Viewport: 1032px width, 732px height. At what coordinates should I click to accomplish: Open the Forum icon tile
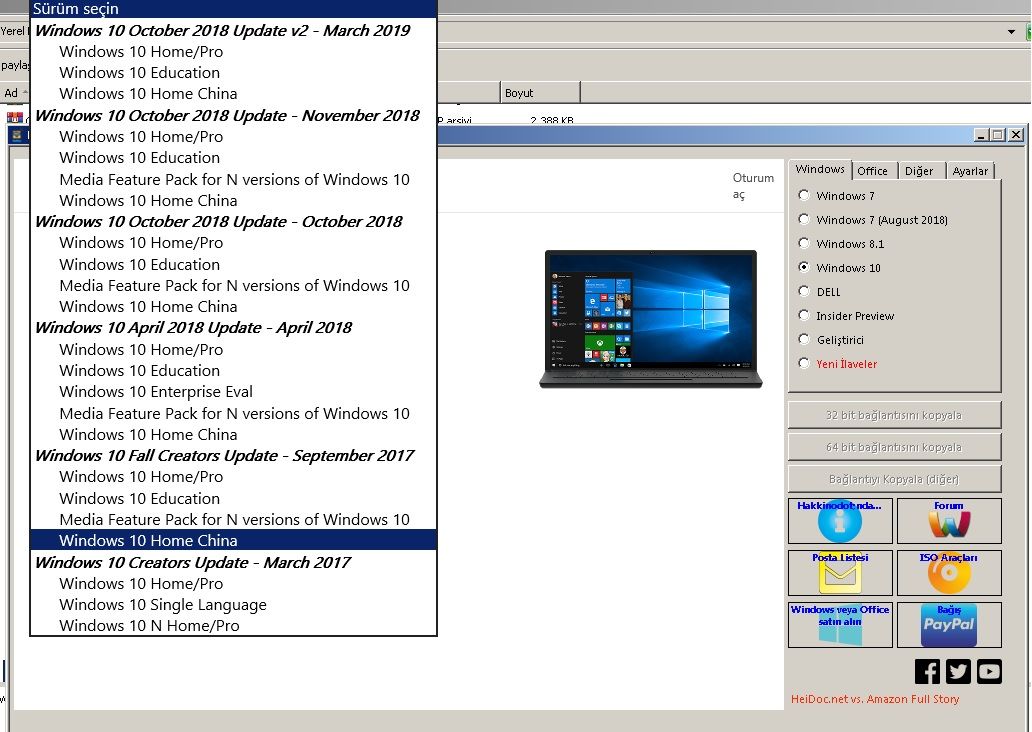tap(949, 521)
